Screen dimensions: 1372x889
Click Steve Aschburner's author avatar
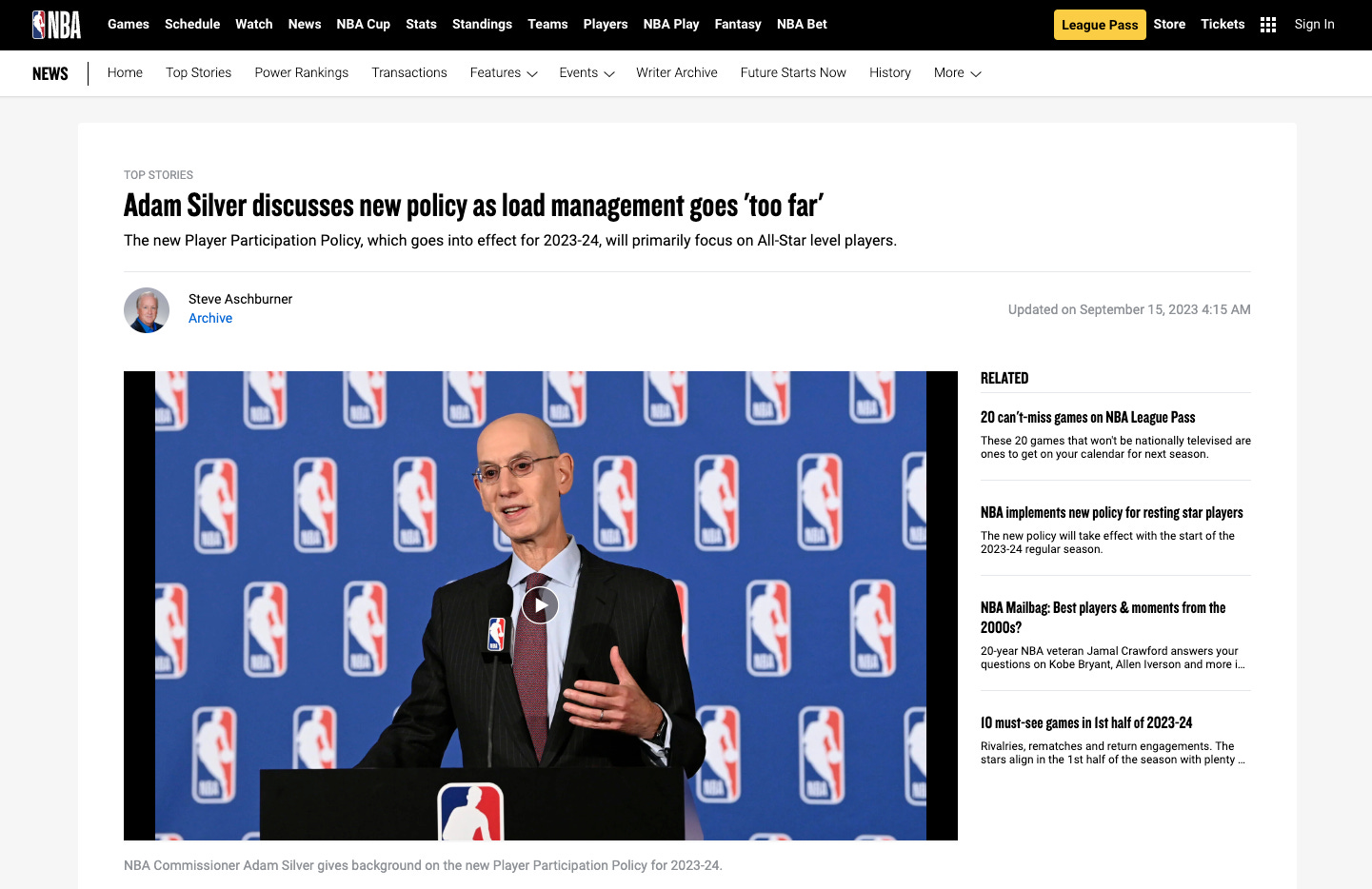[x=147, y=310]
